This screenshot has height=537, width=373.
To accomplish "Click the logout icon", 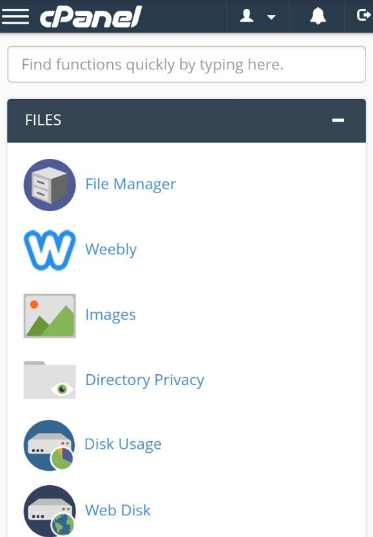I will [x=364, y=15].
